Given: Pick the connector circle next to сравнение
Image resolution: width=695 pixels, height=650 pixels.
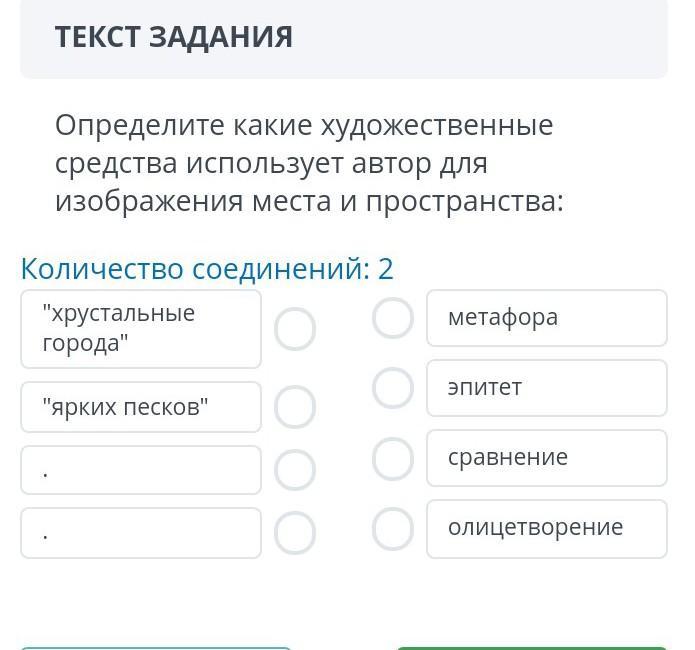Looking at the screenshot, I should [x=393, y=459].
